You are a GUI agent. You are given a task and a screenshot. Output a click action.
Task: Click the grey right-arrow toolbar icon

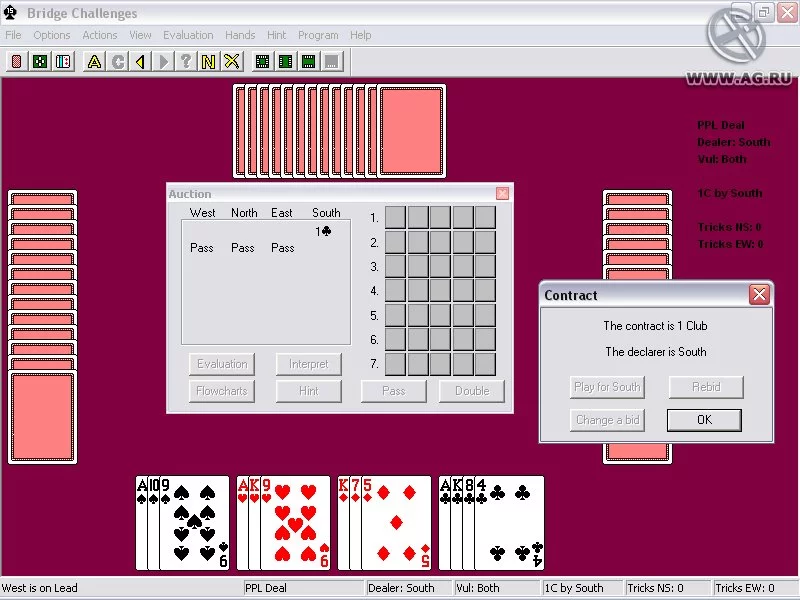pos(163,62)
